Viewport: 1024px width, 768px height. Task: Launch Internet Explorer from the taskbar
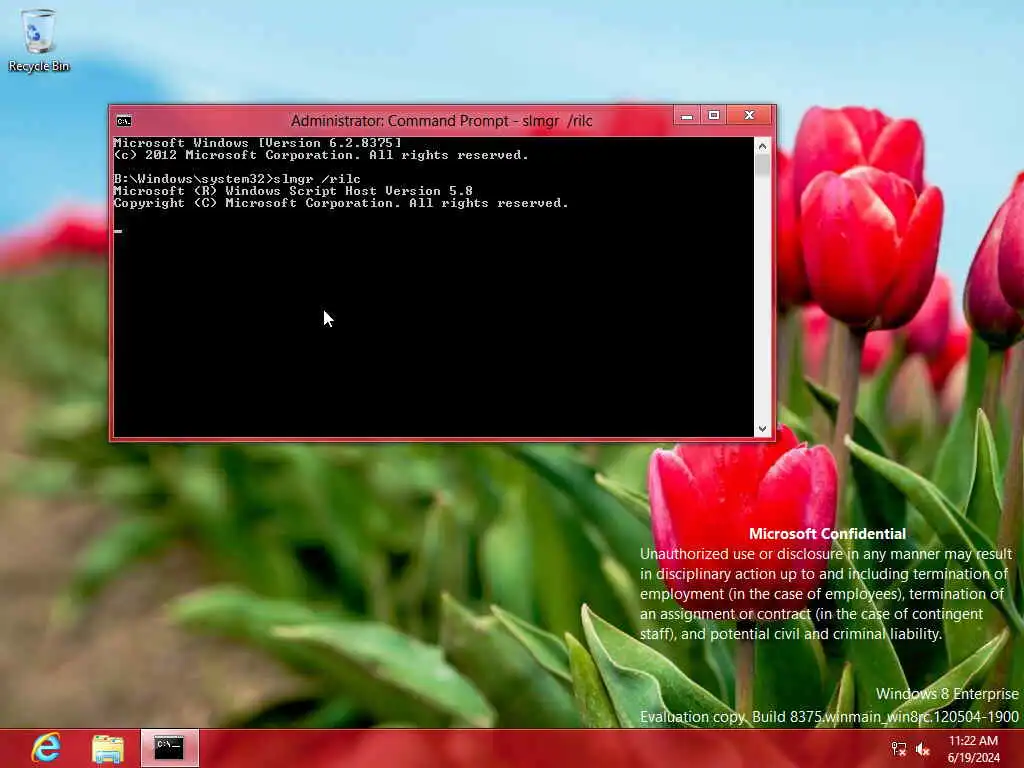[x=46, y=748]
